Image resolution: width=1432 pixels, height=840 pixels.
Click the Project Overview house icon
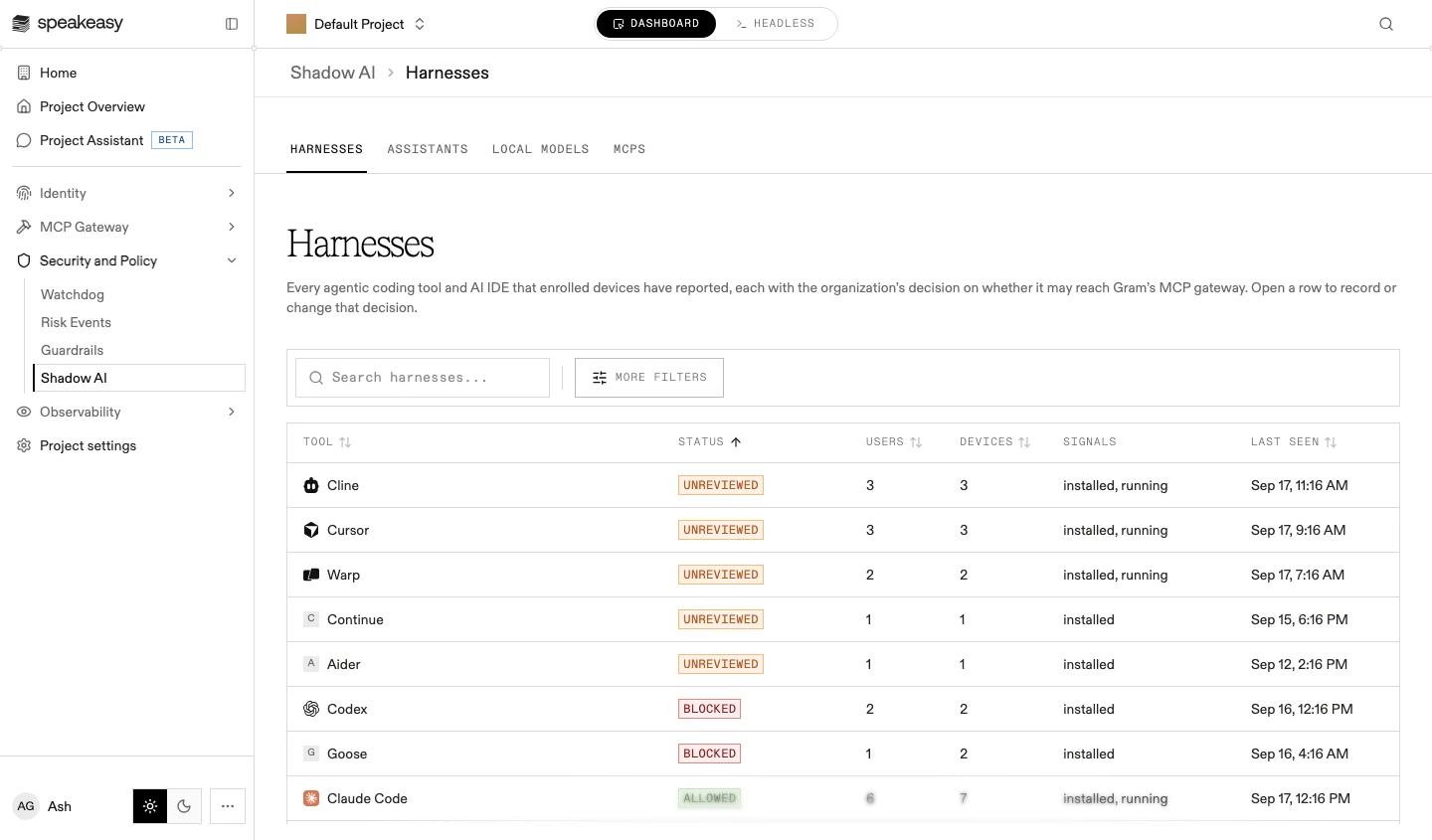point(24,106)
